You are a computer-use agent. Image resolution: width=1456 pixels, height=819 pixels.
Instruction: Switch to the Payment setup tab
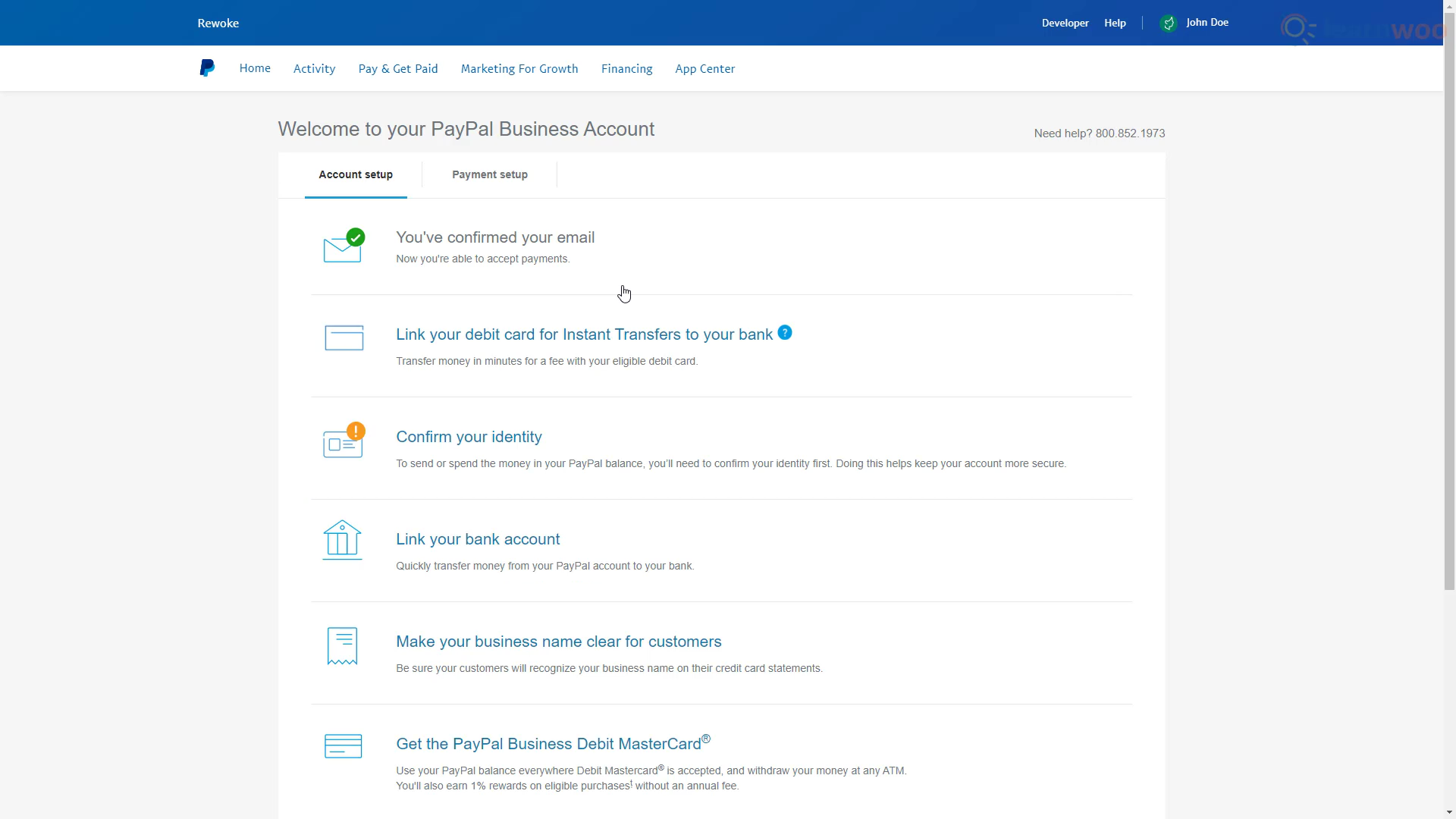490,175
